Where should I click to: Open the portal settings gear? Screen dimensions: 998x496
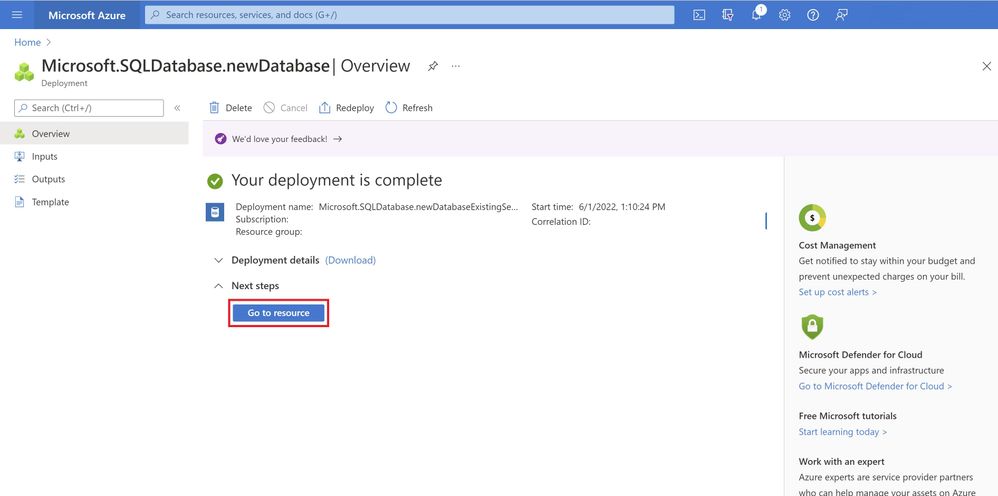pos(785,15)
